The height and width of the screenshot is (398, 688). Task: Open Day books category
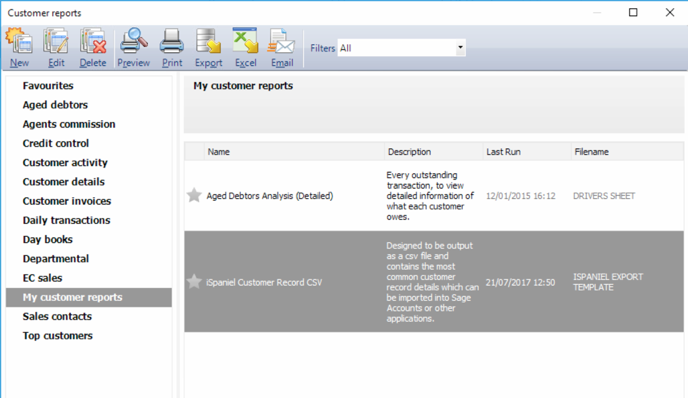click(47, 240)
